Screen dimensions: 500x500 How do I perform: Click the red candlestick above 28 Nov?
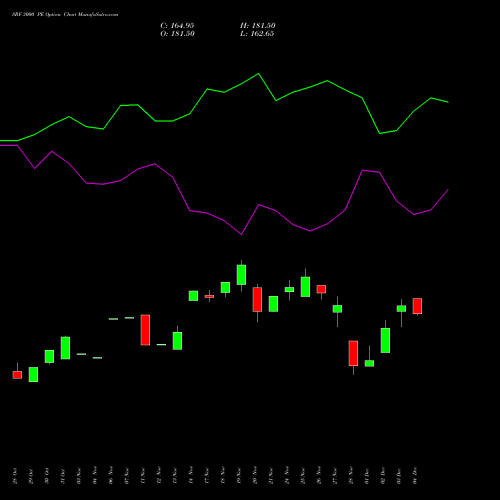click(353, 353)
